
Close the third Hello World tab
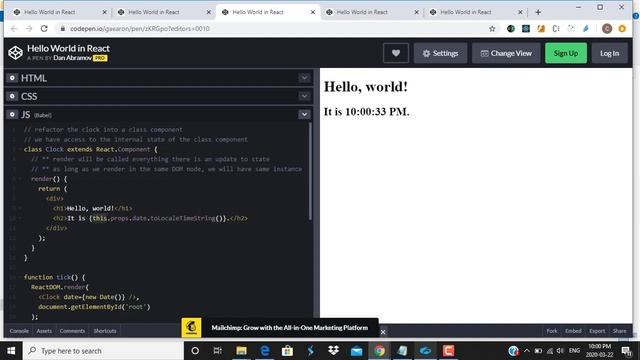(x=313, y=12)
